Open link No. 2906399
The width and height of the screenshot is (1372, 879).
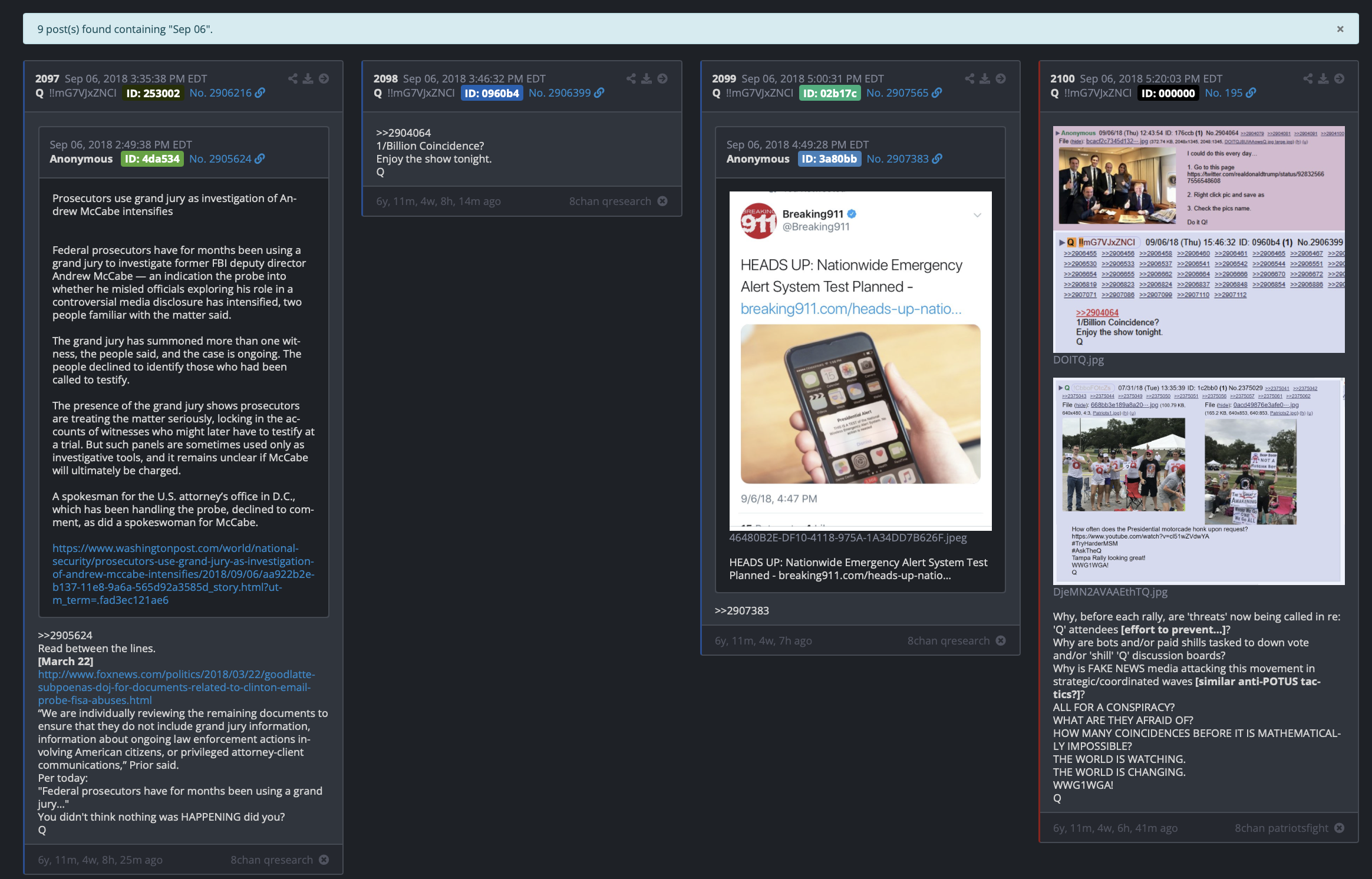click(566, 93)
